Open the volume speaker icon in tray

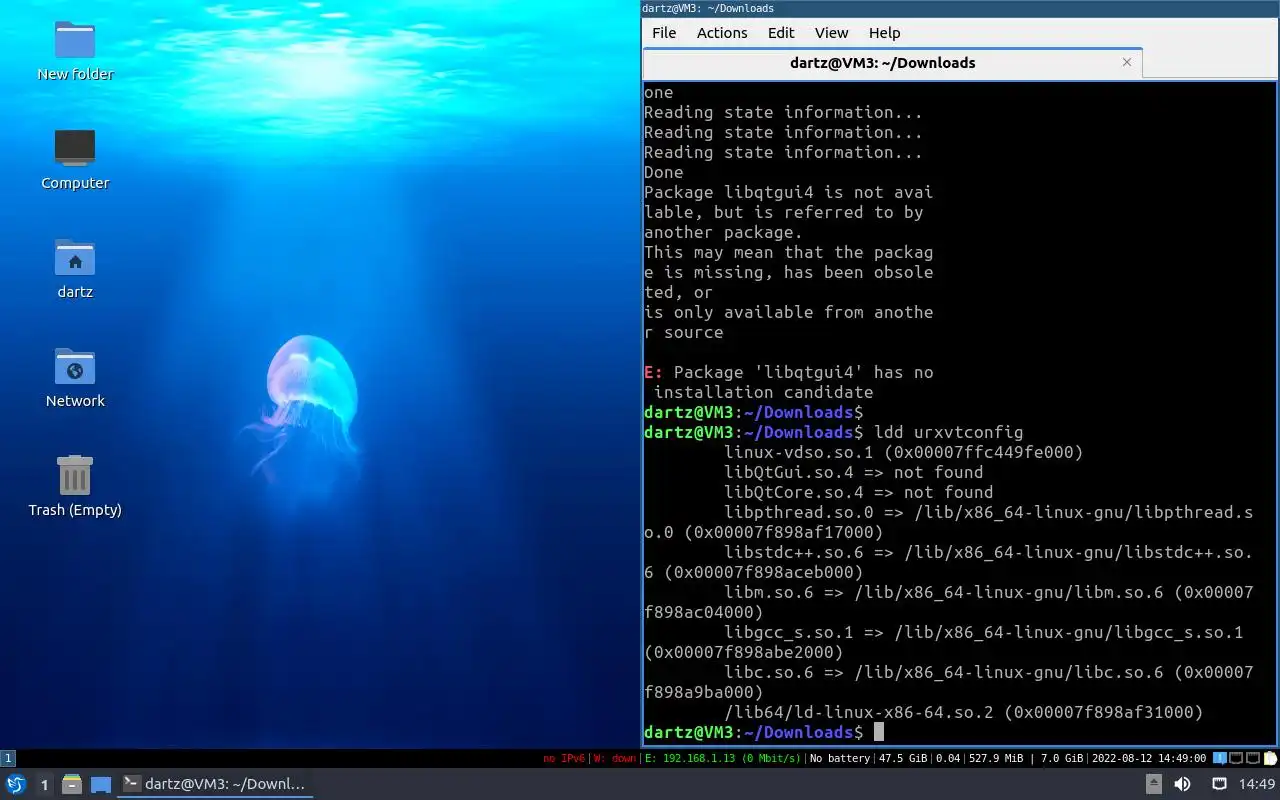1182,784
